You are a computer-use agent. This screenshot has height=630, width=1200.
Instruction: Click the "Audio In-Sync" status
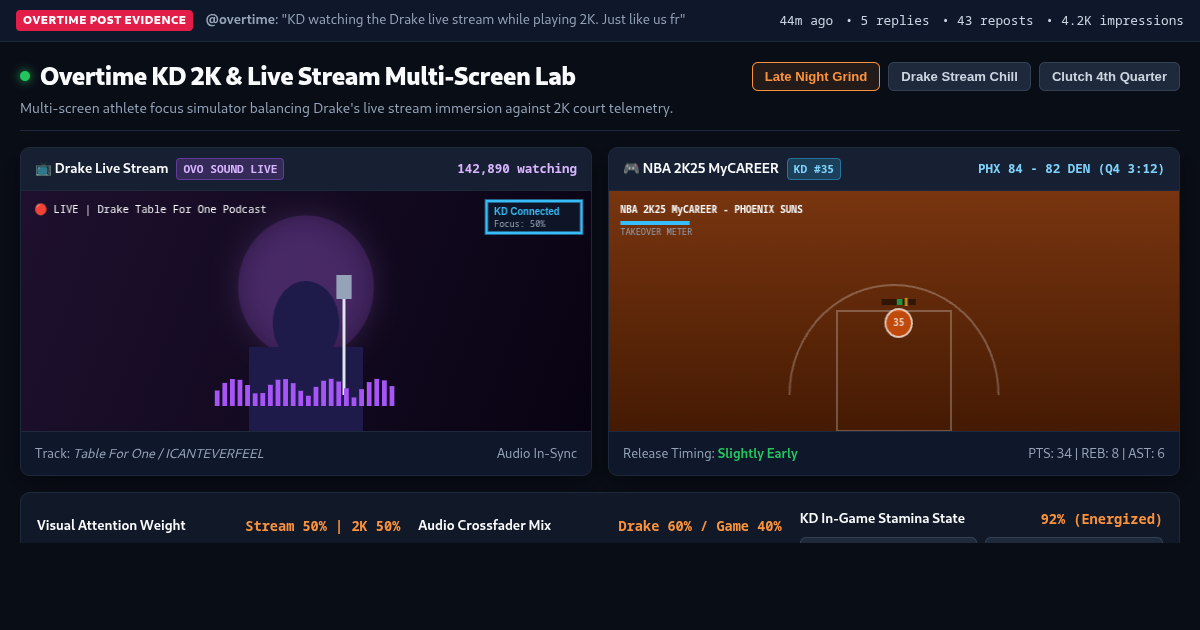coord(537,453)
